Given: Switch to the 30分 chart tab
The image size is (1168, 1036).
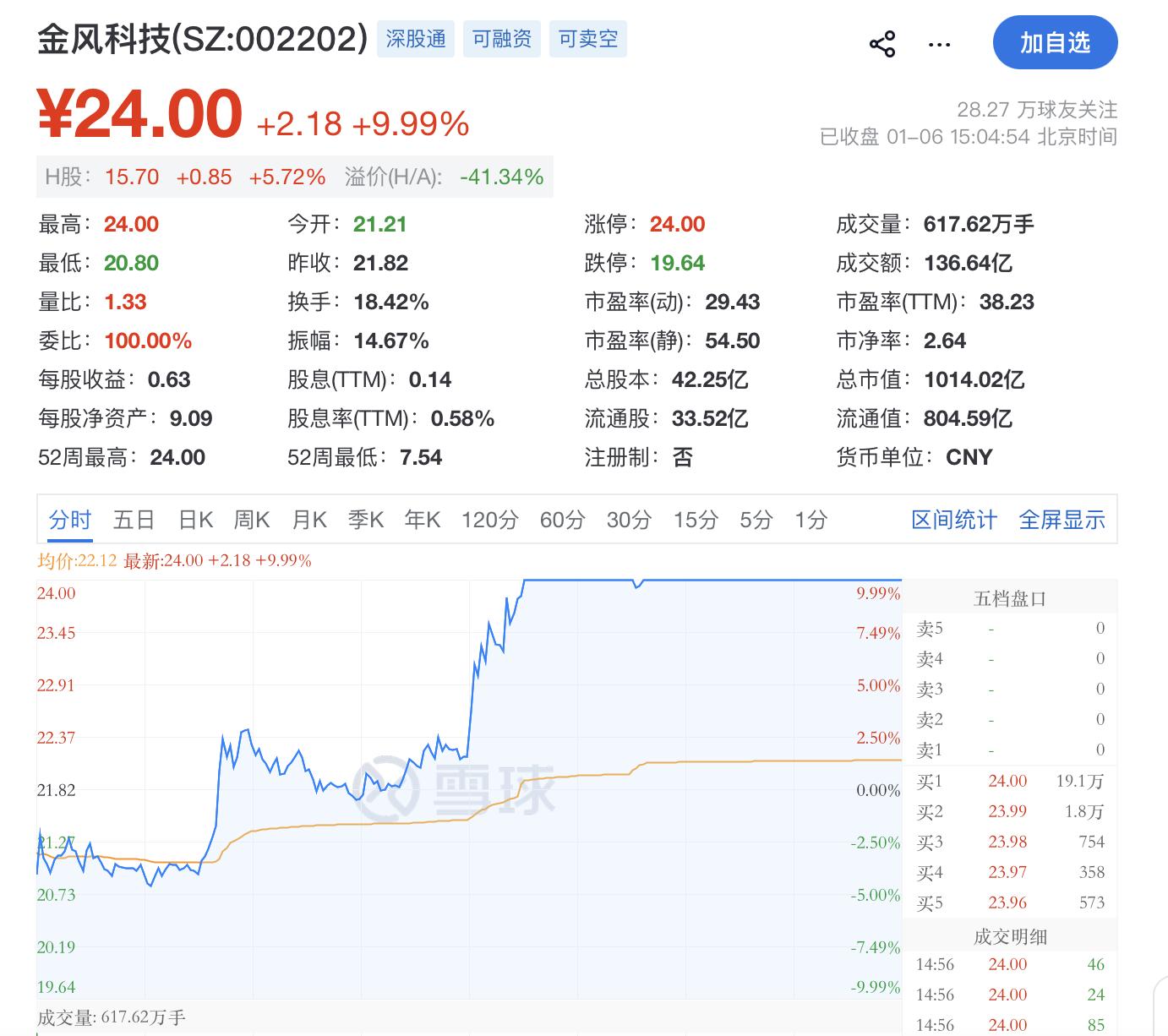Looking at the screenshot, I should (x=630, y=520).
